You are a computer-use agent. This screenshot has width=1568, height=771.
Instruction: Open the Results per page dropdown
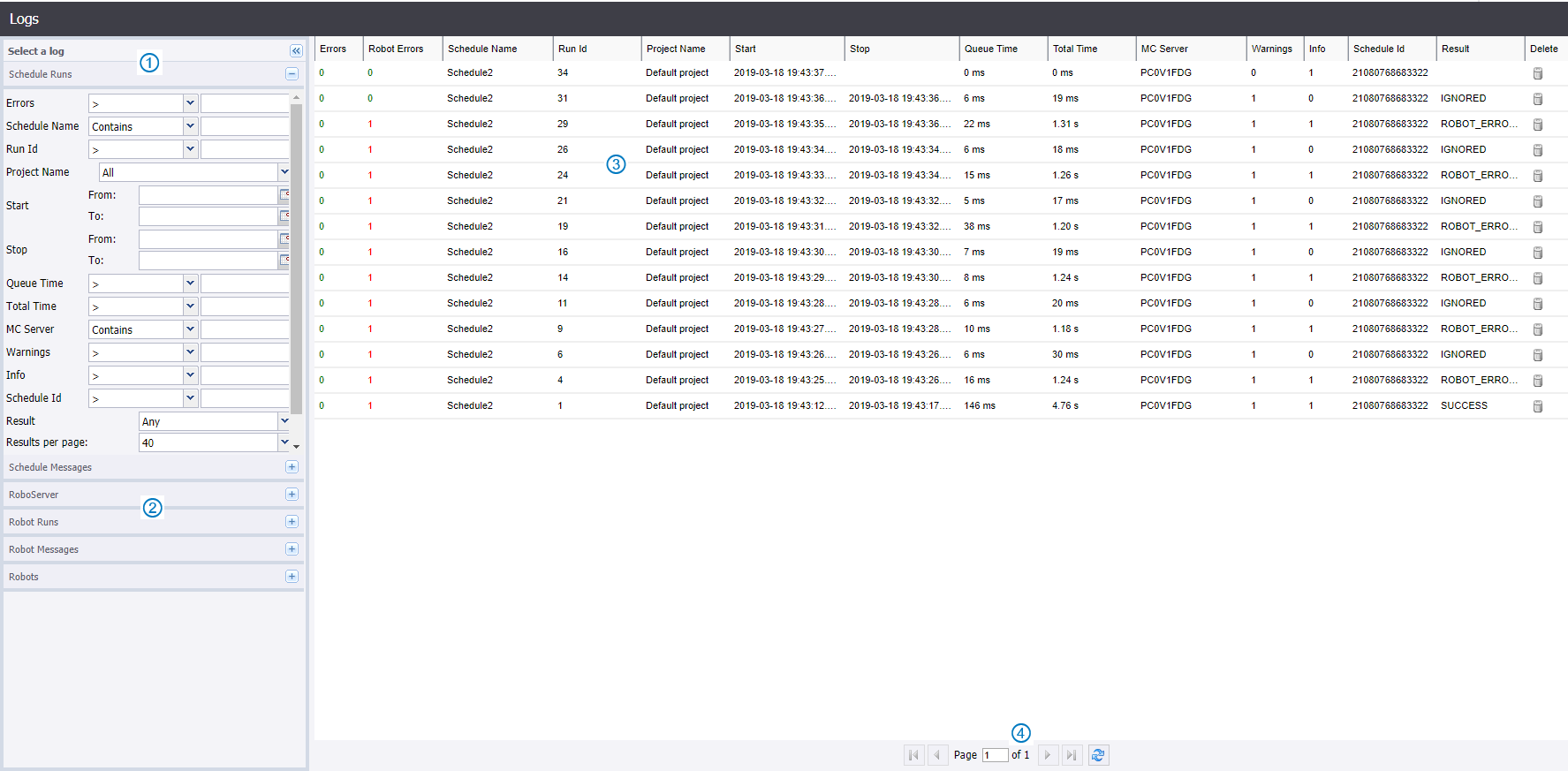284,442
